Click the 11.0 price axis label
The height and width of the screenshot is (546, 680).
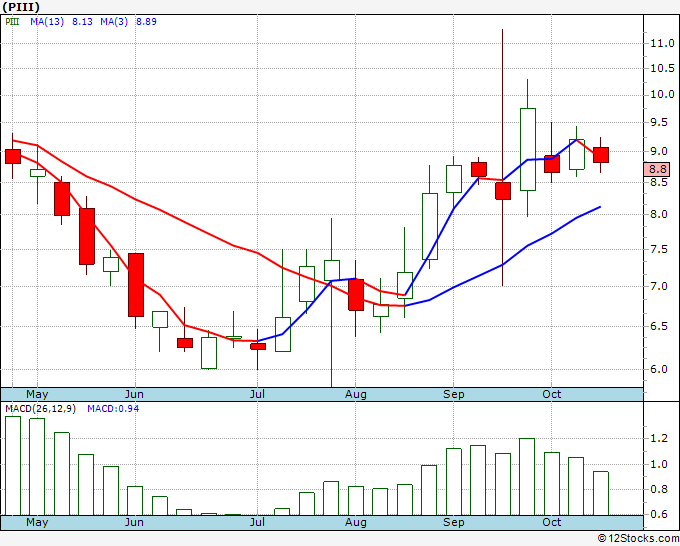click(x=659, y=44)
